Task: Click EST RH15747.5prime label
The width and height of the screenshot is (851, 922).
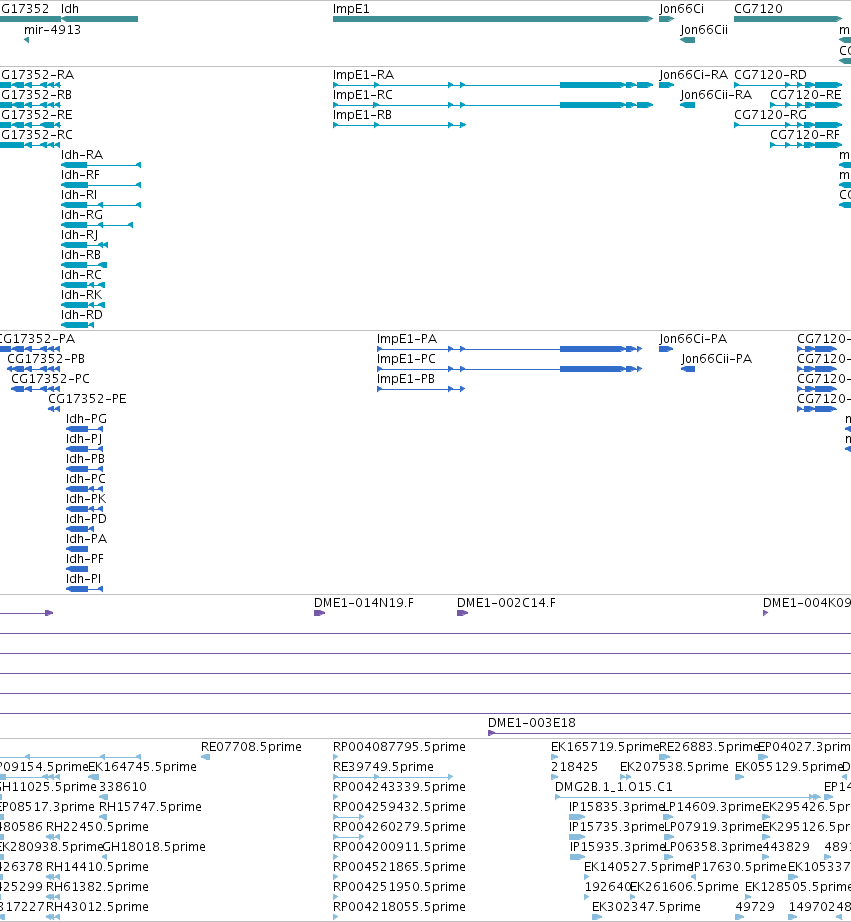Action: (151, 807)
